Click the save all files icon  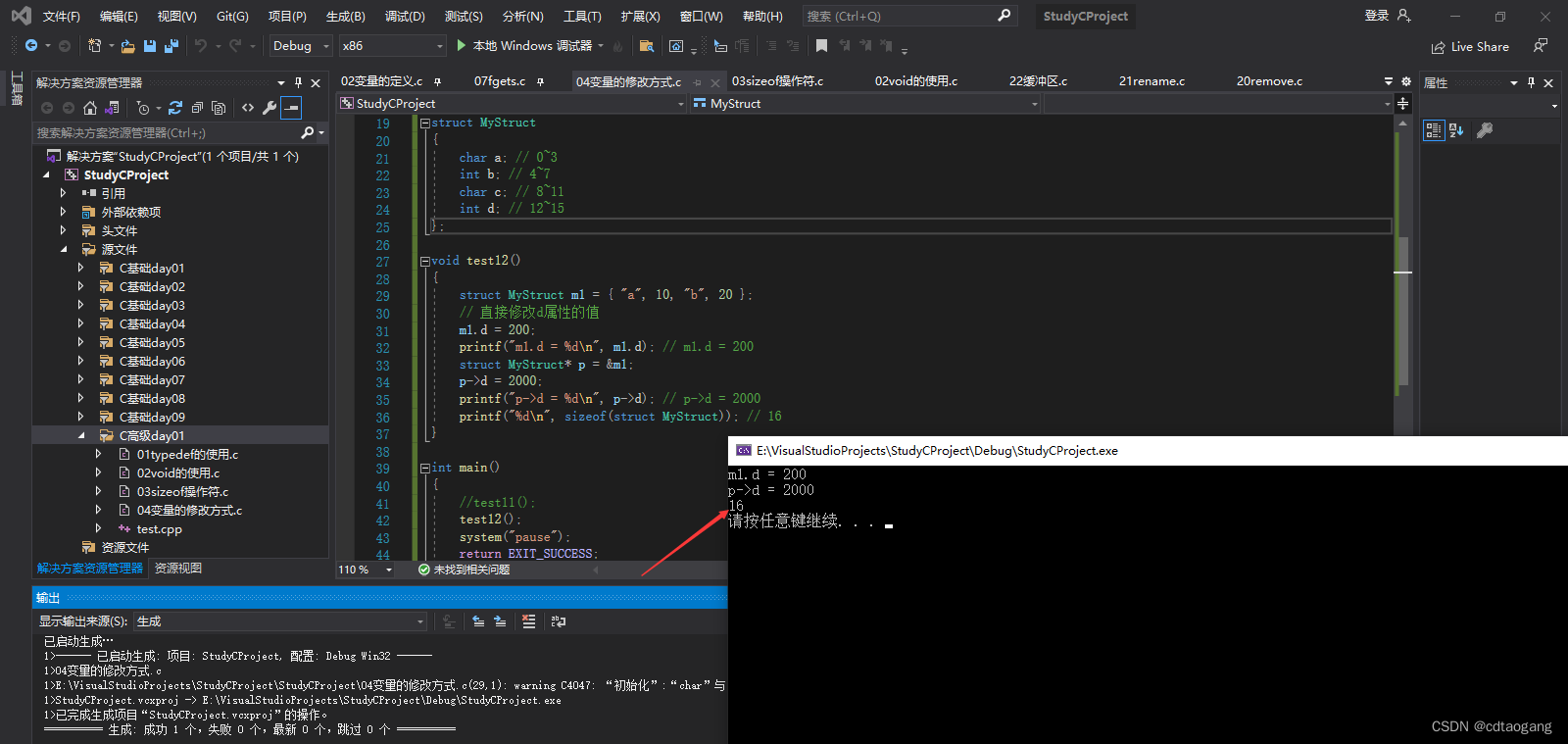click(x=171, y=46)
